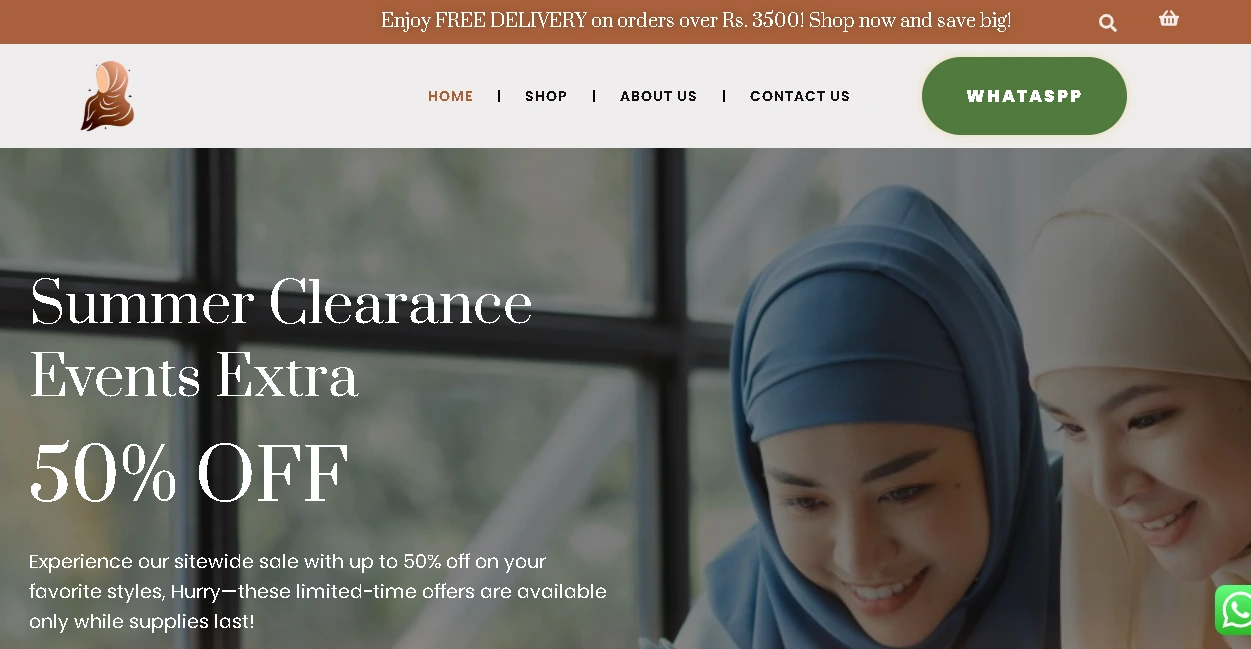Click the separator between HOME and SHOP

[499, 96]
